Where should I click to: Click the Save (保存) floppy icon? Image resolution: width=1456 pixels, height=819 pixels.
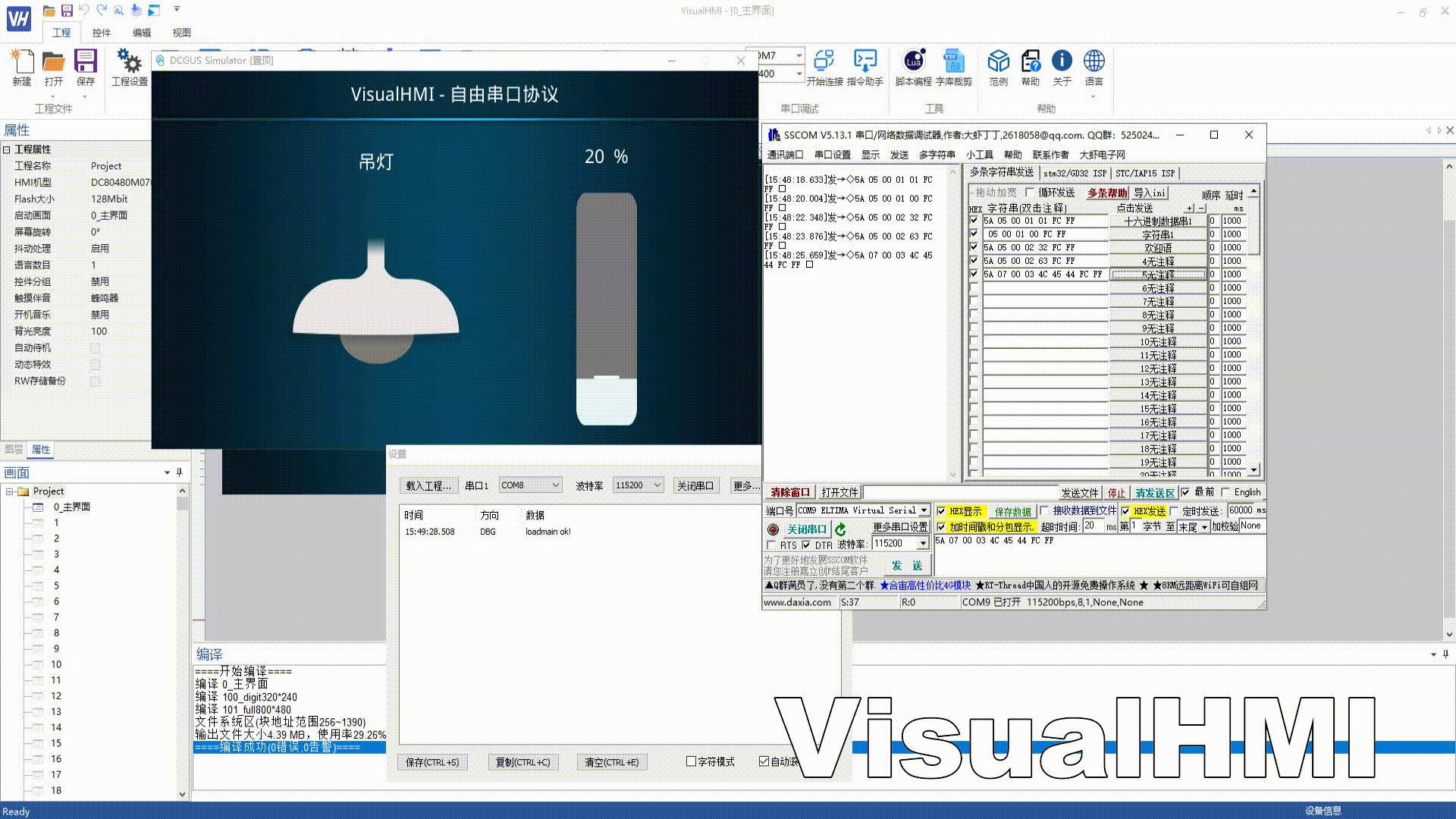tap(85, 62)
